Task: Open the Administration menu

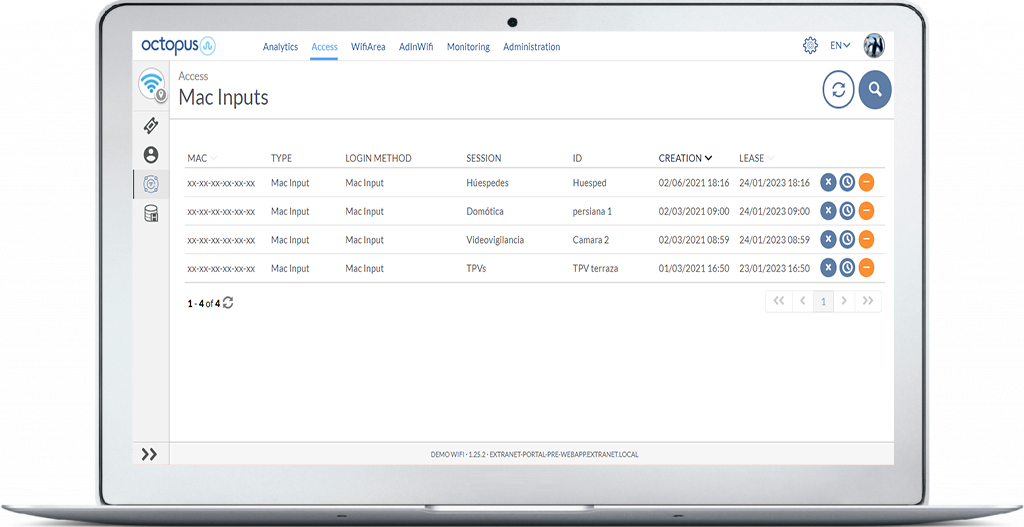Action: pos(532,47)
